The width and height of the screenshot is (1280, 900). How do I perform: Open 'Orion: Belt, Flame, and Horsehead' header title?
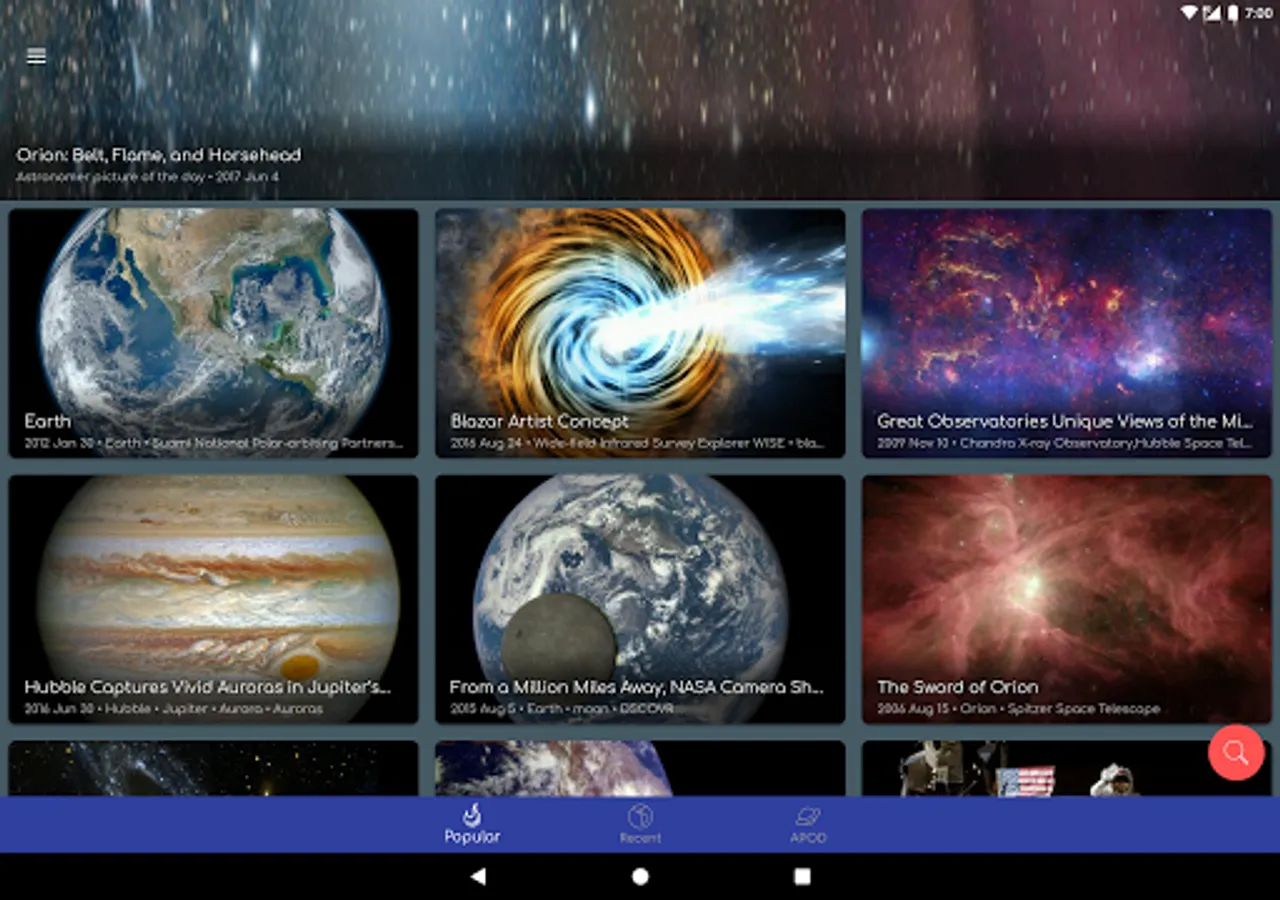point(158,155)
